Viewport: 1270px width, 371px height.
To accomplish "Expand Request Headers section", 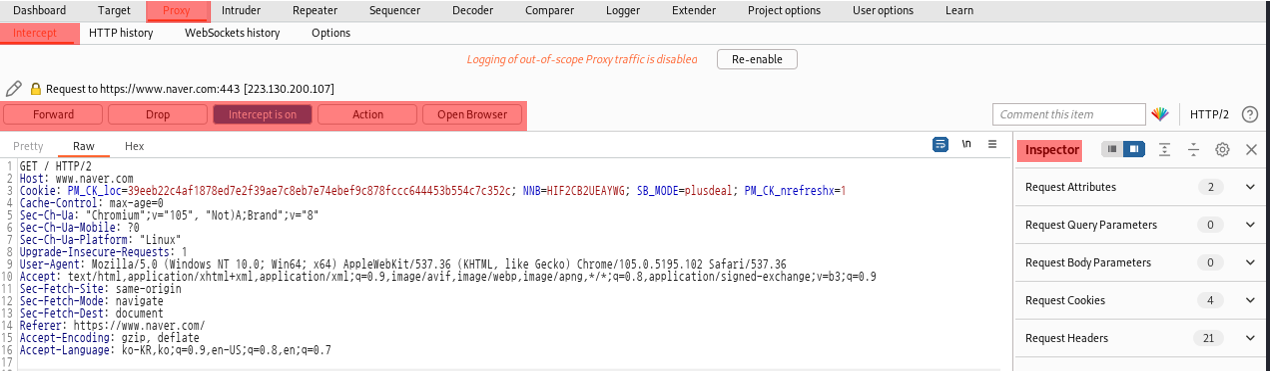I will (x=1250, y=338).
